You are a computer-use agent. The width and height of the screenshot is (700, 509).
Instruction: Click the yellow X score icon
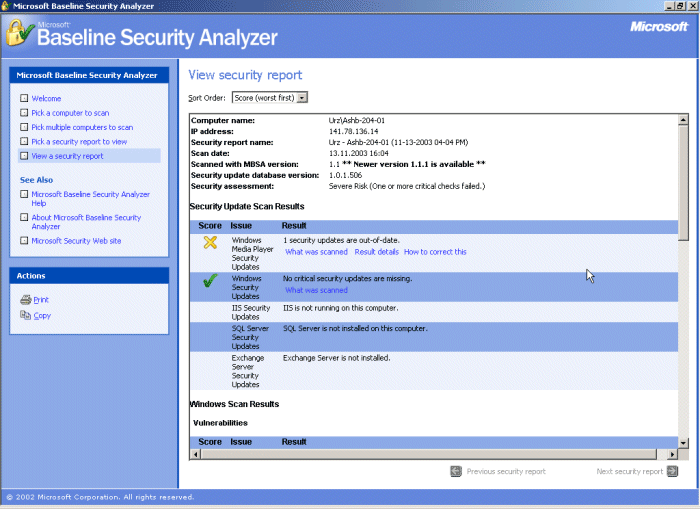[x=210, y=242]
